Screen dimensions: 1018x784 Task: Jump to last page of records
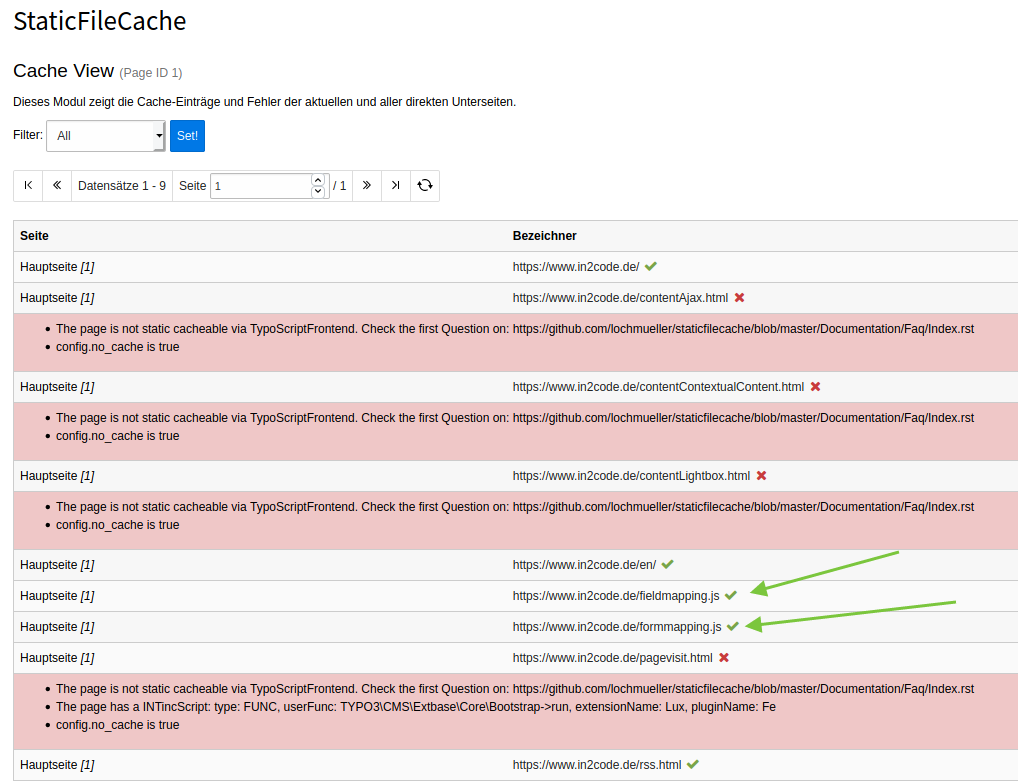(396, 186)
